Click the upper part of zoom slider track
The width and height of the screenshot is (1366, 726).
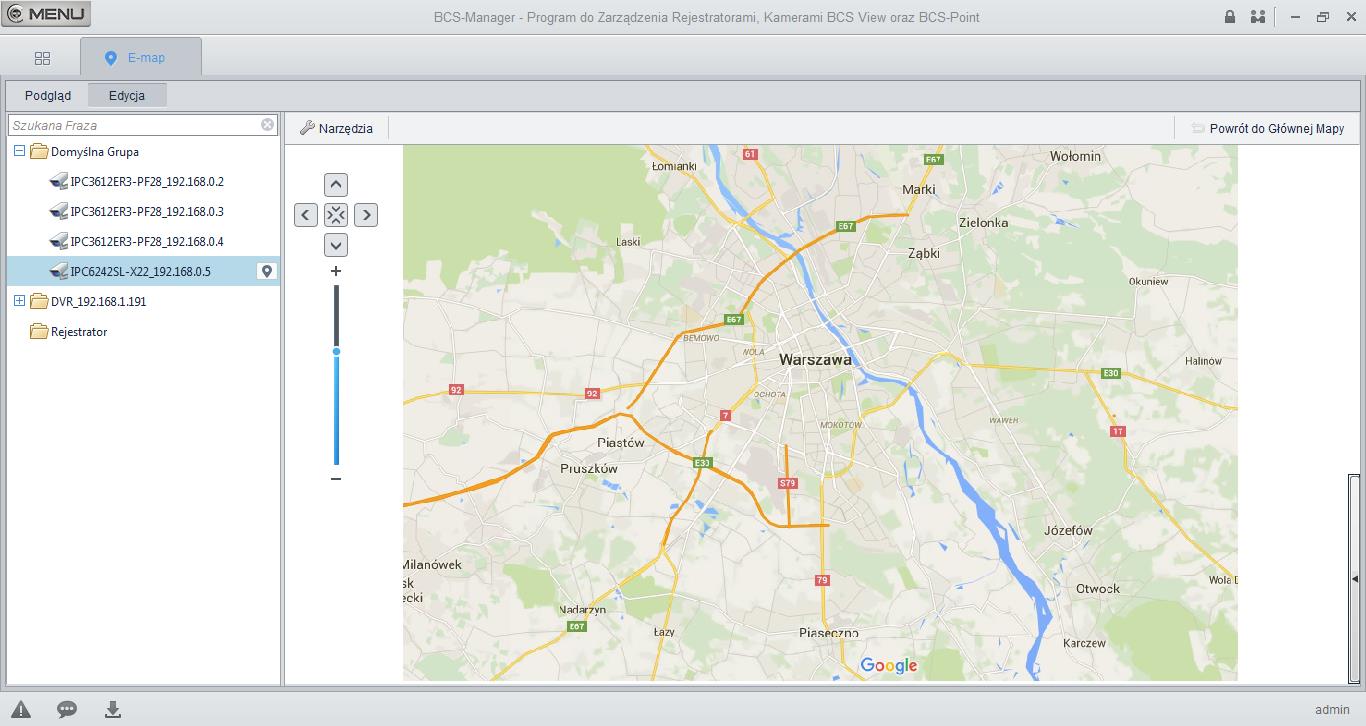(x=336, y=315)
